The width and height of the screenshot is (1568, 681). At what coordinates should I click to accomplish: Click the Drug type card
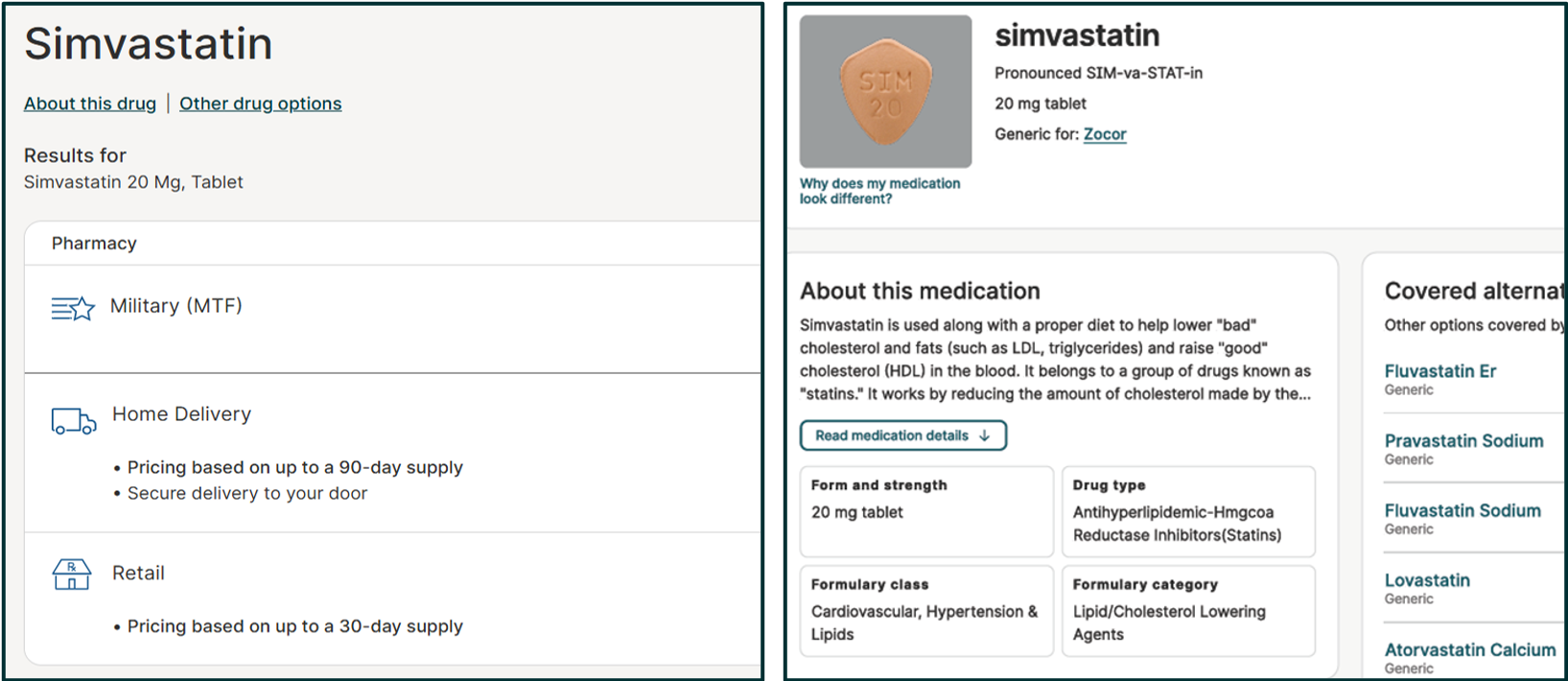click(1188, 511)
